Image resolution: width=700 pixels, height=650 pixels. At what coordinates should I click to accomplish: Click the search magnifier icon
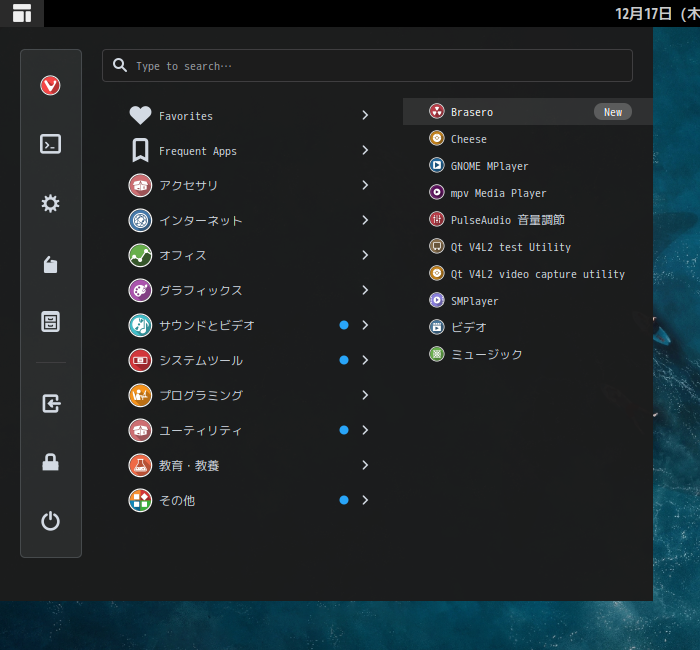coord(120,65)
